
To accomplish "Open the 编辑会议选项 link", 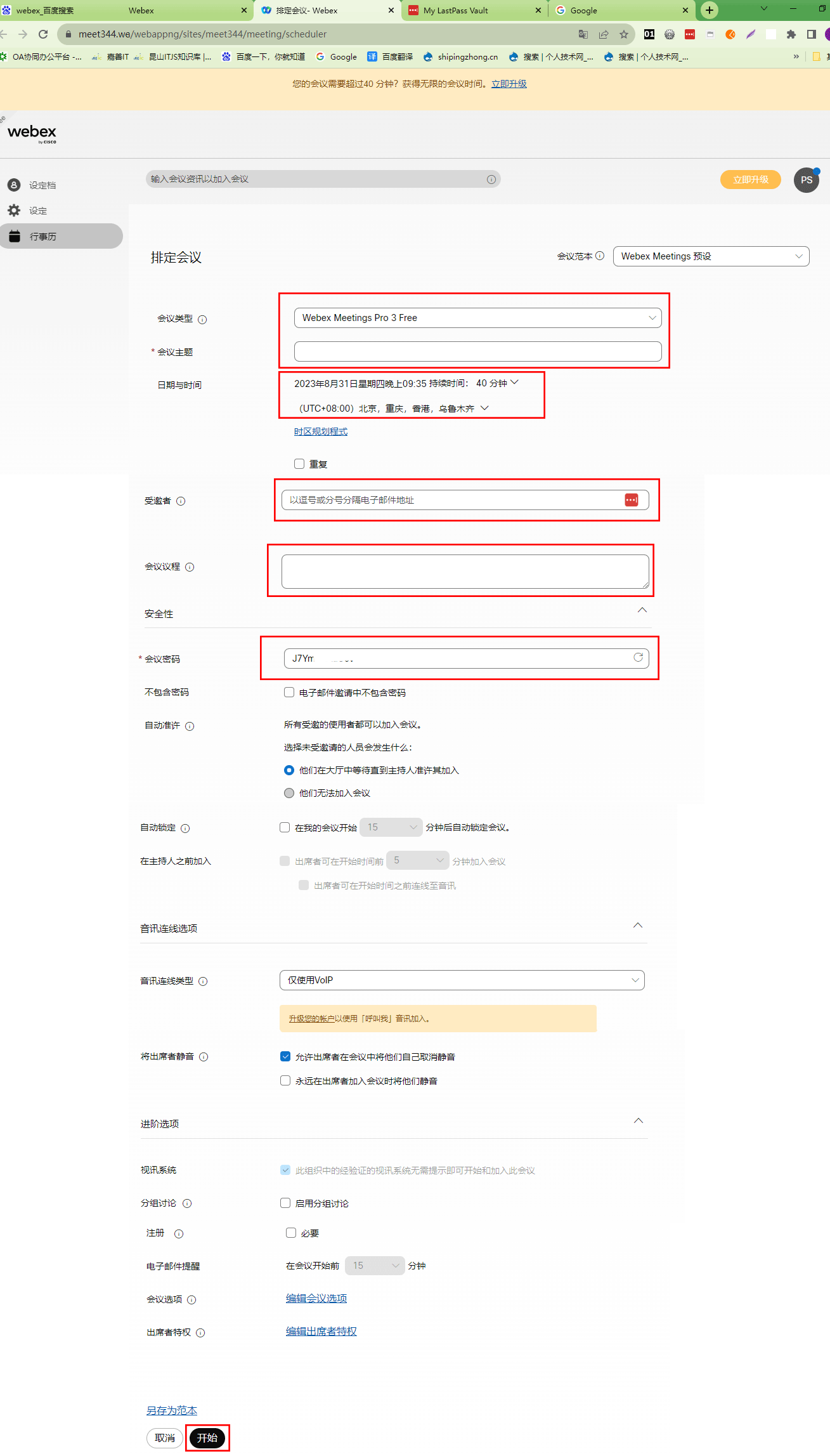I will point(316,1298).
